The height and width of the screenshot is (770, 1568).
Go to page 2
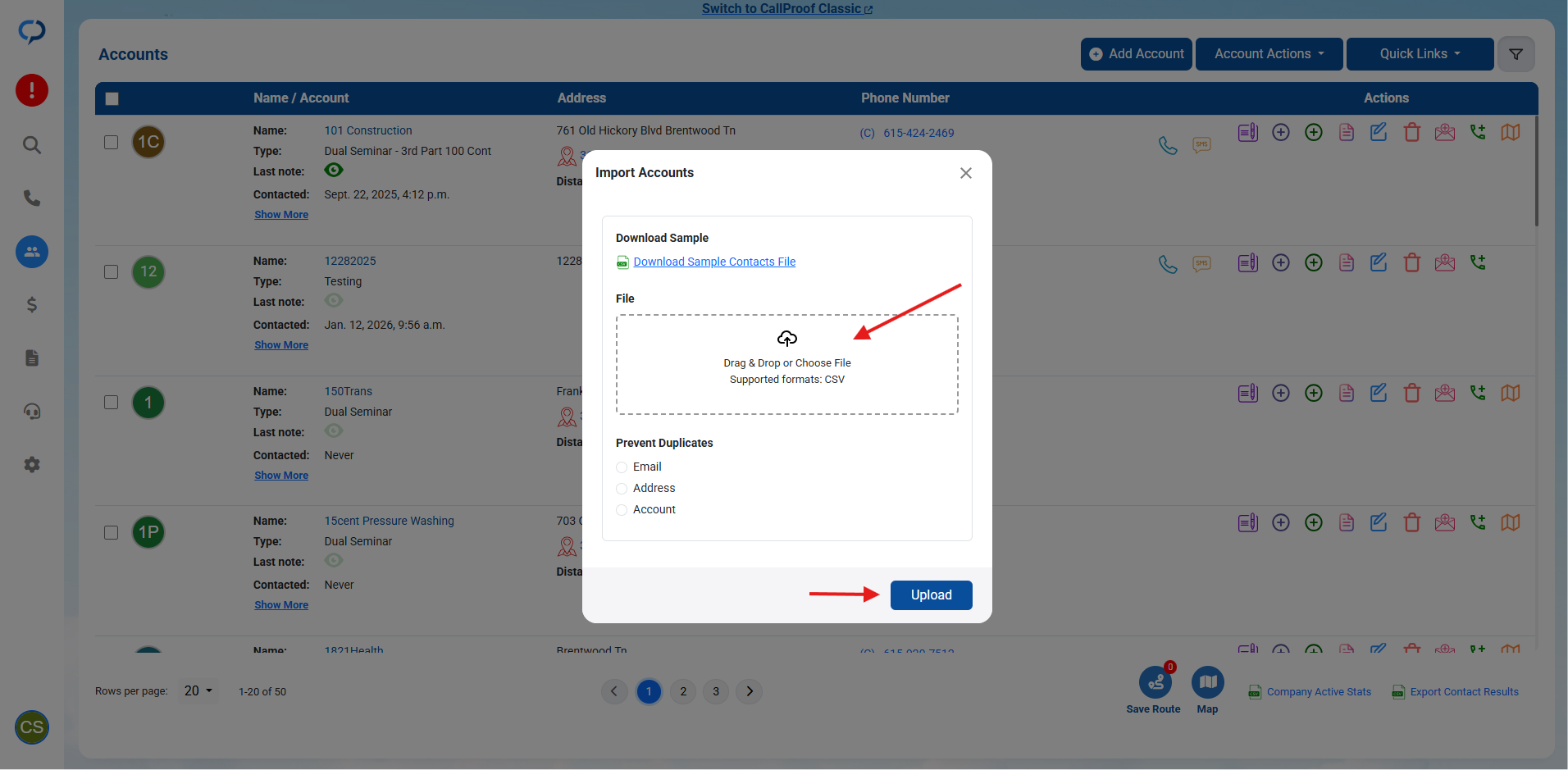point(683,691)
